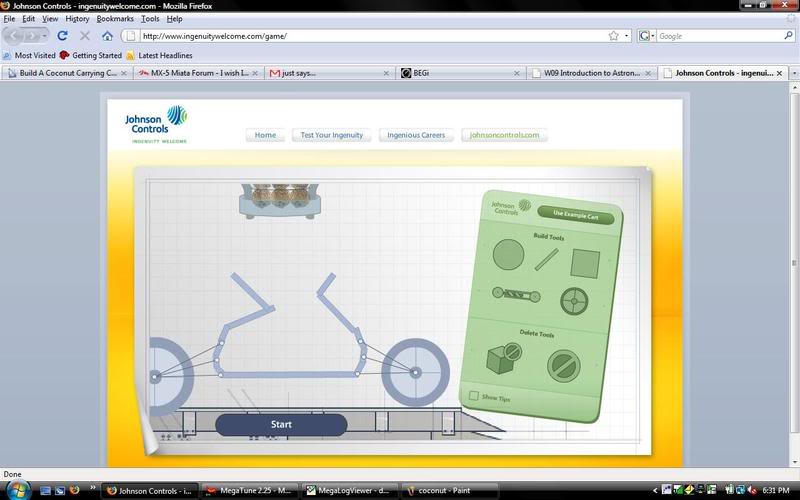Open the View menu
The height and width of the screenshot is (500, 800).
coord(50,19)
